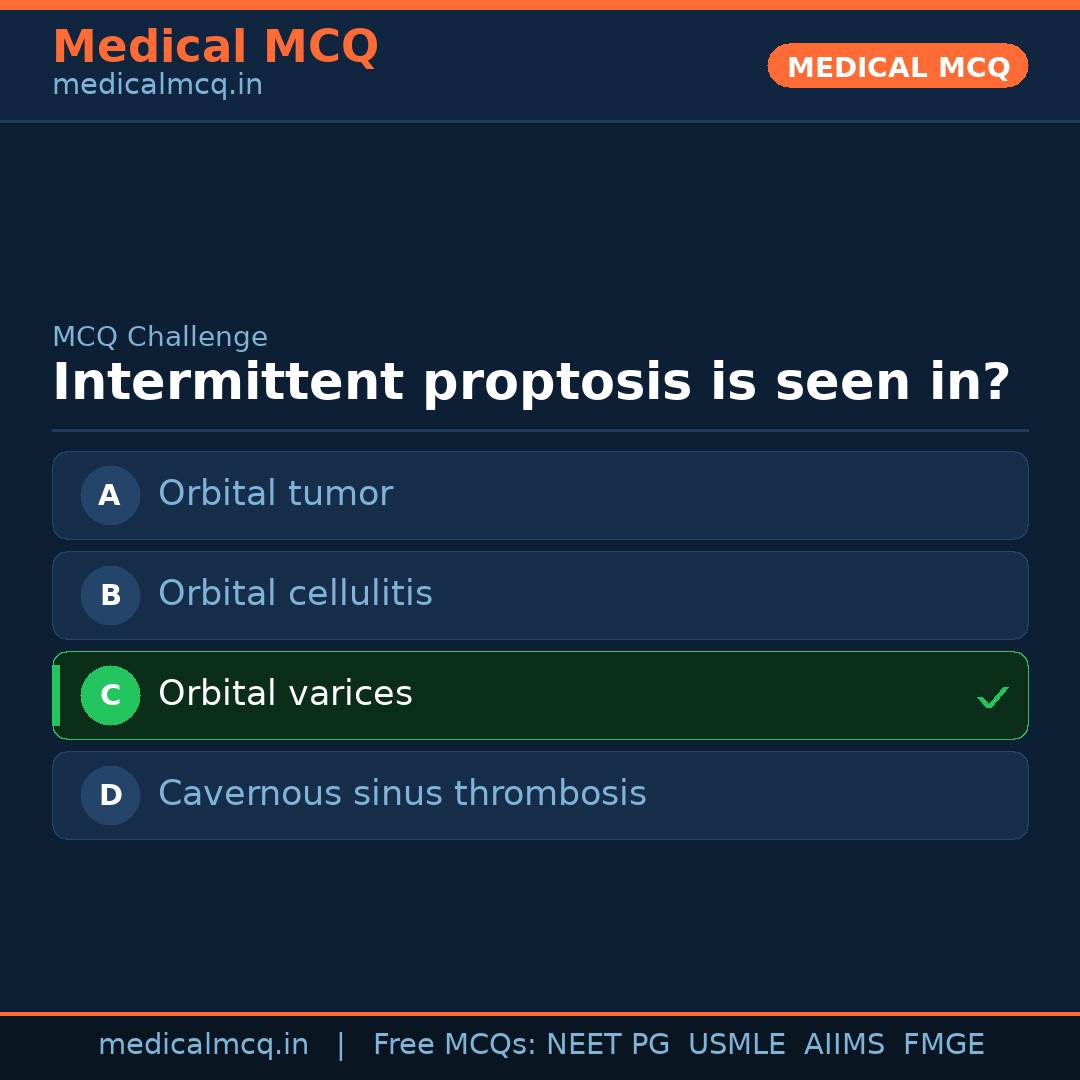The height and width of the screenshot is (1080, 1080).
Task: Click the orange MEDICAL MCQ badge
Action: [x=897, y=66]
